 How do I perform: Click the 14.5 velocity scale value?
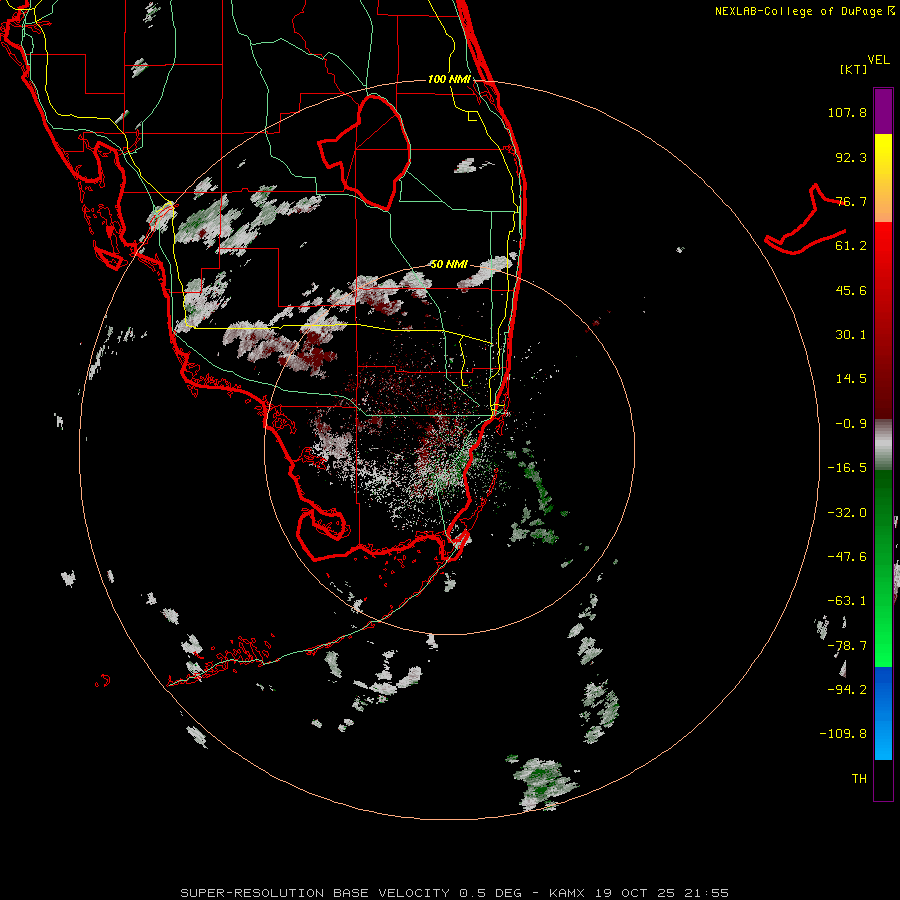(x=851, y=379)
